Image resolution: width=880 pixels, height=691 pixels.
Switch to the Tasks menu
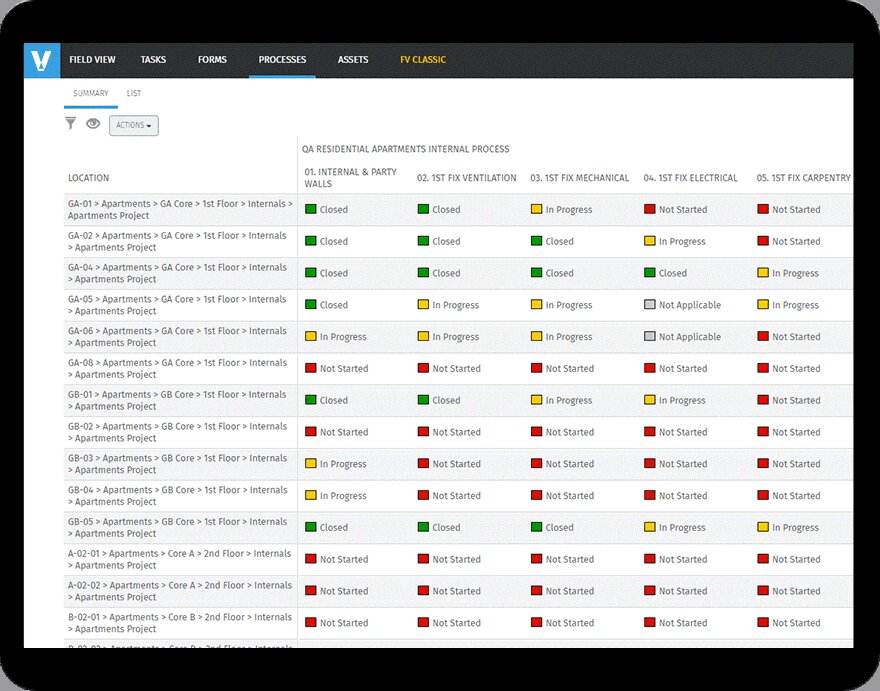click(153, 60)
